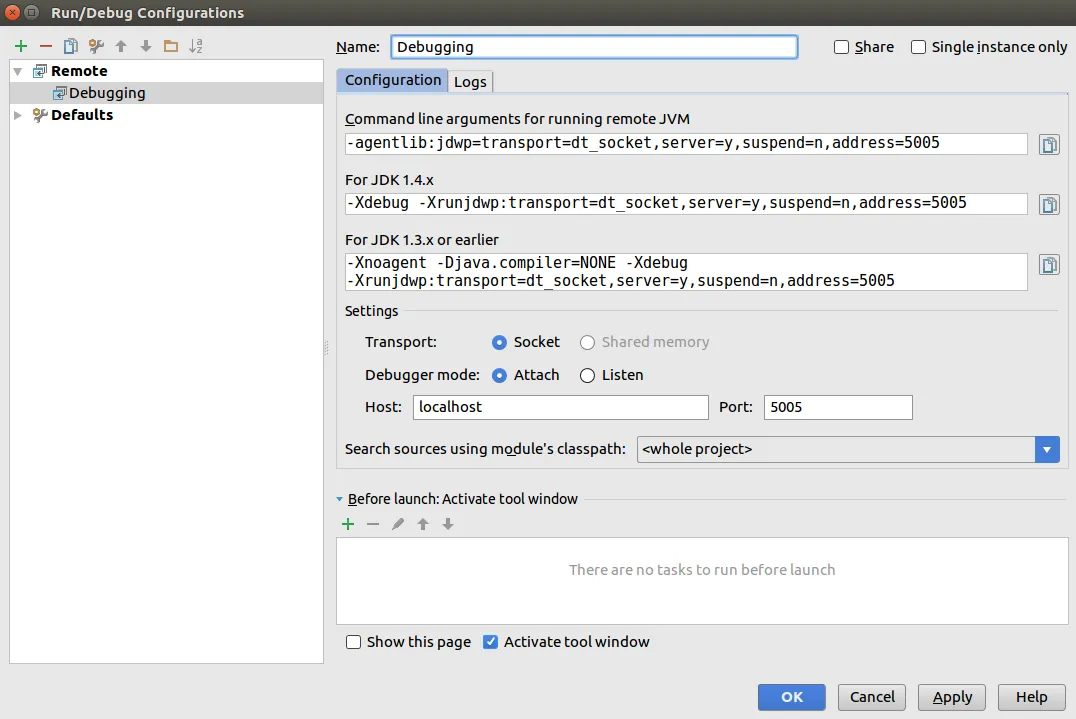Enable the Share checkbox
This screenshot has width=1076, height=719.
tap(841, 47)
